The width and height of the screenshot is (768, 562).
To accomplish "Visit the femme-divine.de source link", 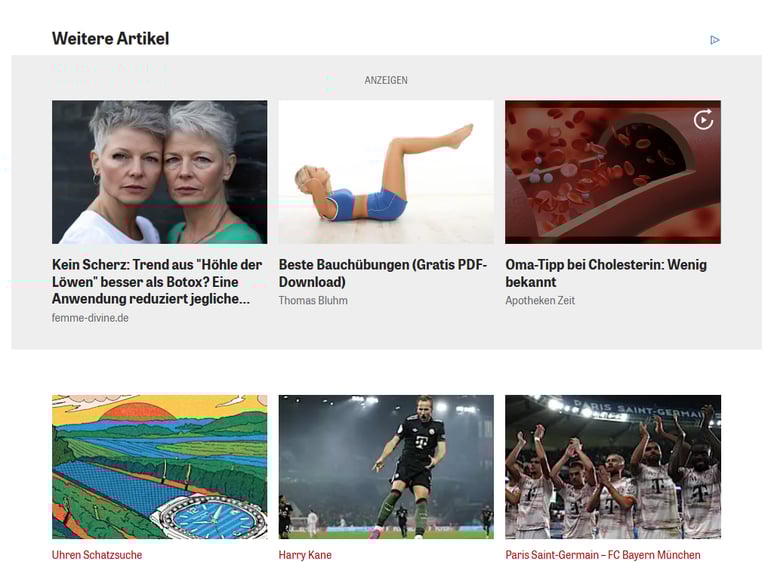I will point(90,318).
